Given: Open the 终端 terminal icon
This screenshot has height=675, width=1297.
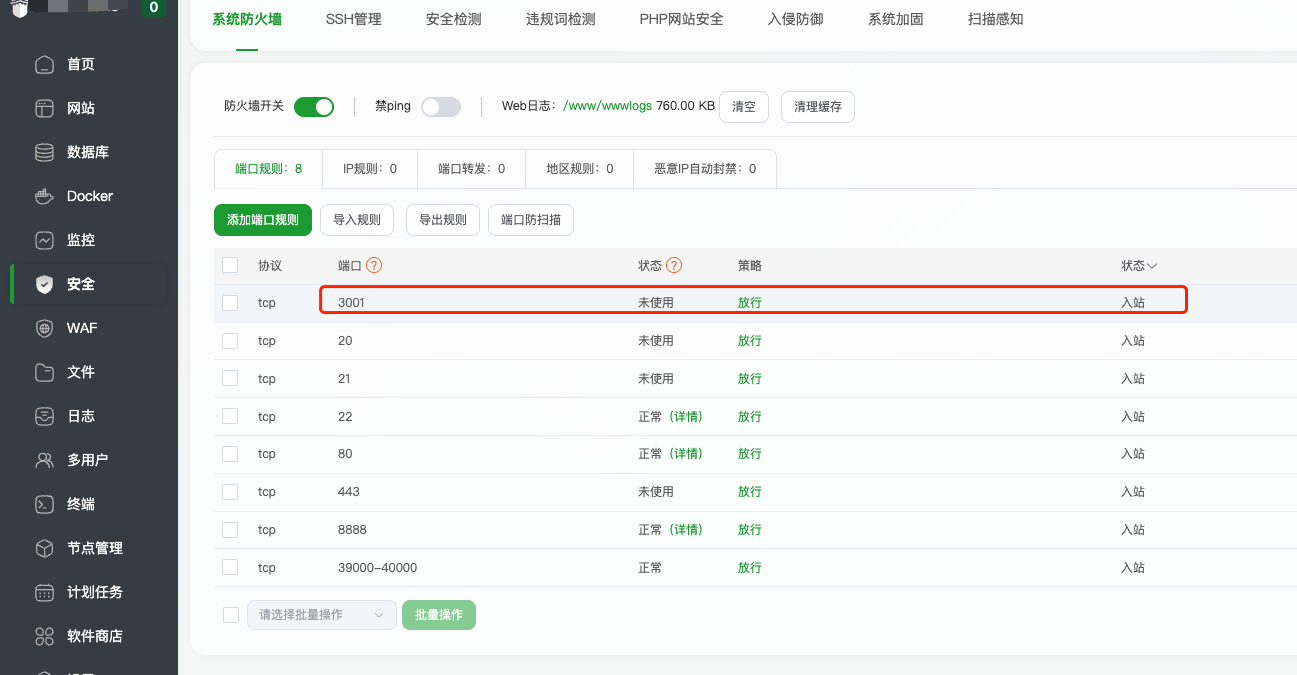Looking at the screenshot, I should point(44,504).
